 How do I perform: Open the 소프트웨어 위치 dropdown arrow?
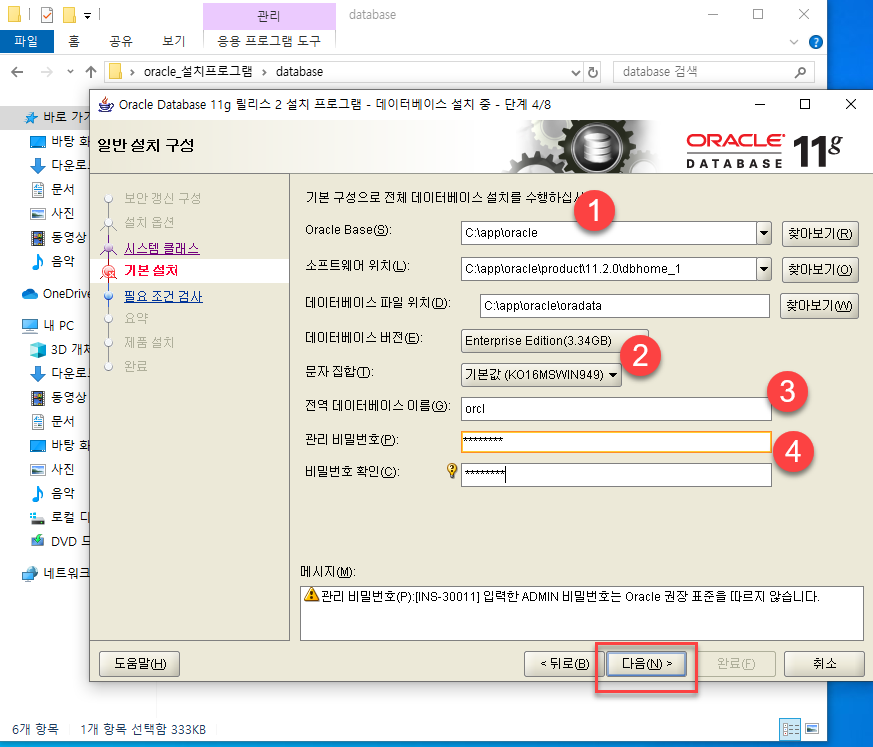[764, 269]
